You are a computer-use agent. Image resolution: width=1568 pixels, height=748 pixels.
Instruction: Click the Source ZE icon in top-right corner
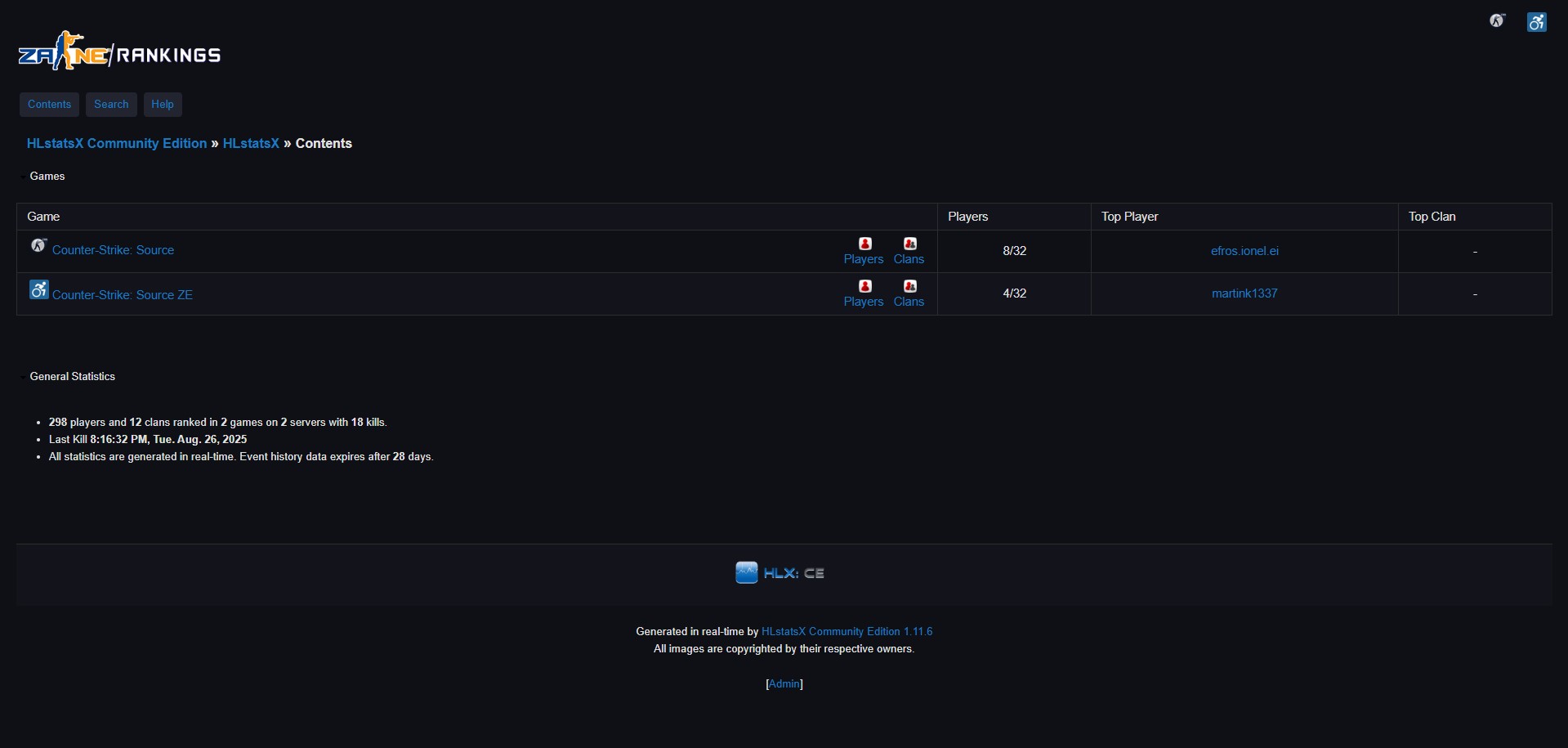pos(1536,22)
